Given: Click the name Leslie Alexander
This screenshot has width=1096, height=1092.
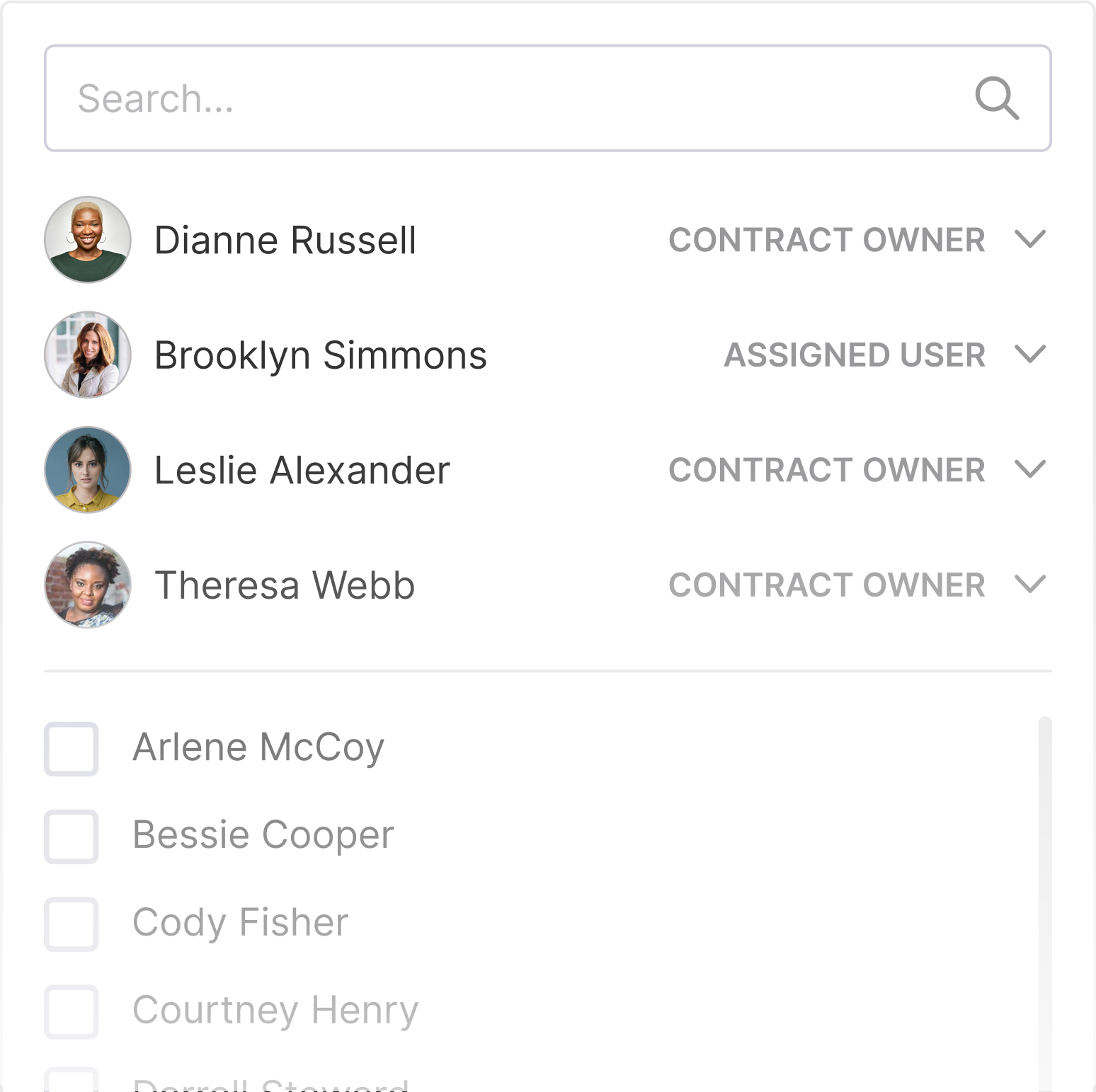Looking at the screenshot, I should point(302,471).
